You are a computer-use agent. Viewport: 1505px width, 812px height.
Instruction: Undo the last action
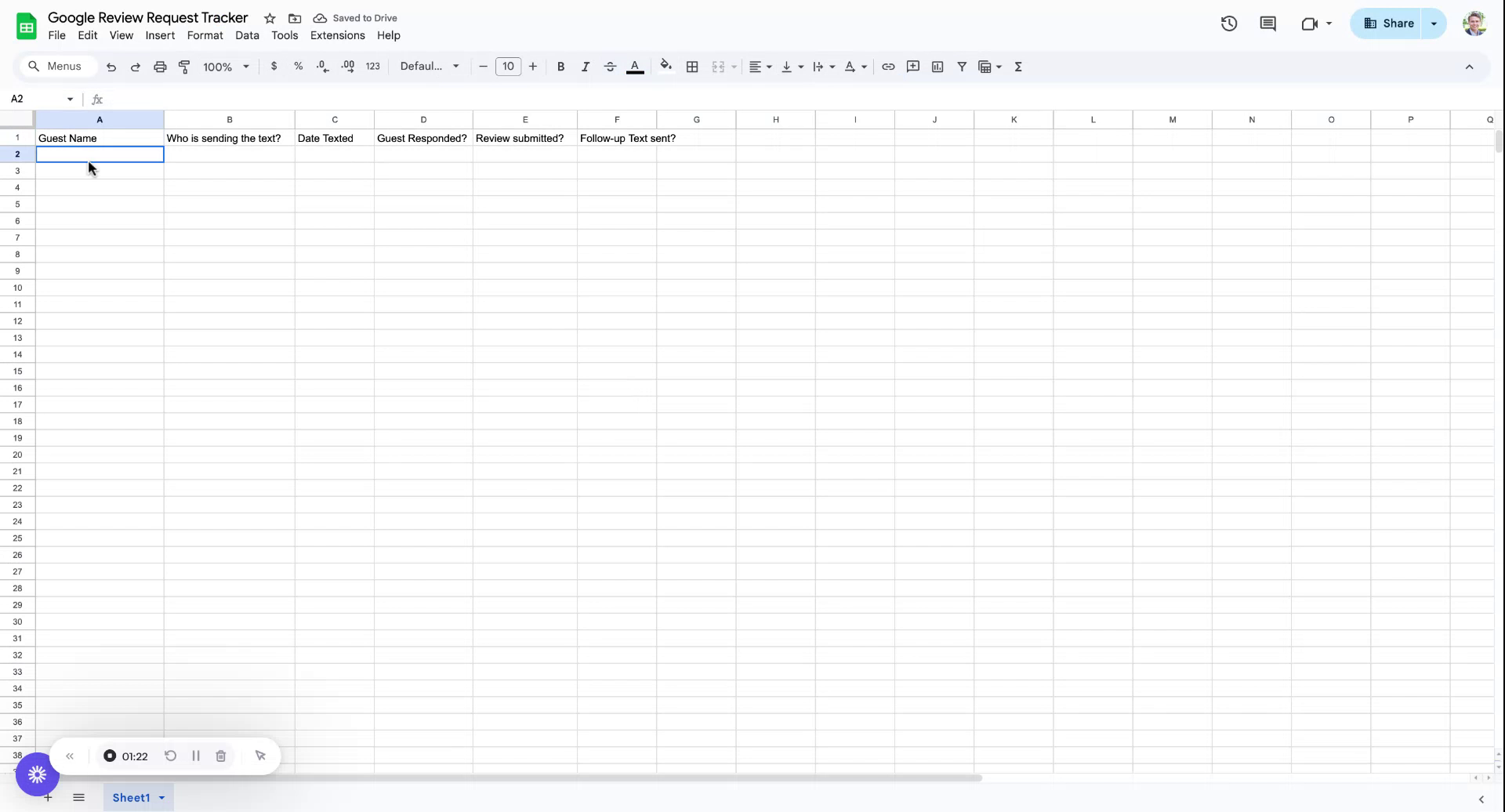(x=111, y=67)
